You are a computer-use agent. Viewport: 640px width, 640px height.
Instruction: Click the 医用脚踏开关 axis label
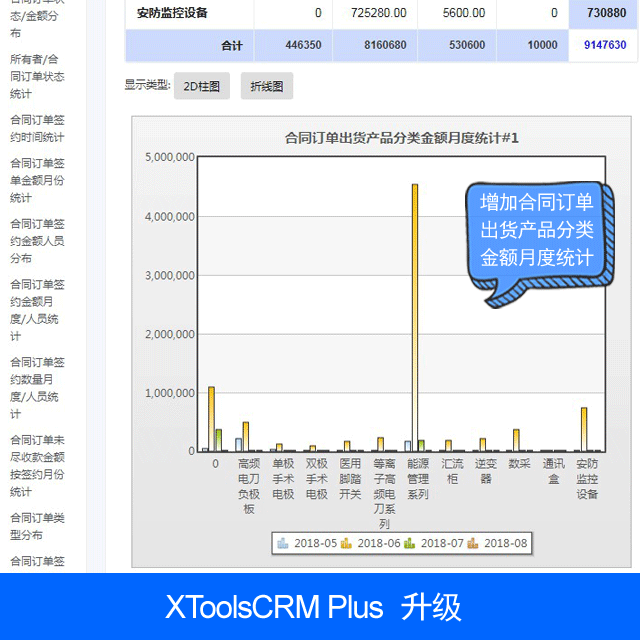tap(350, 479)
